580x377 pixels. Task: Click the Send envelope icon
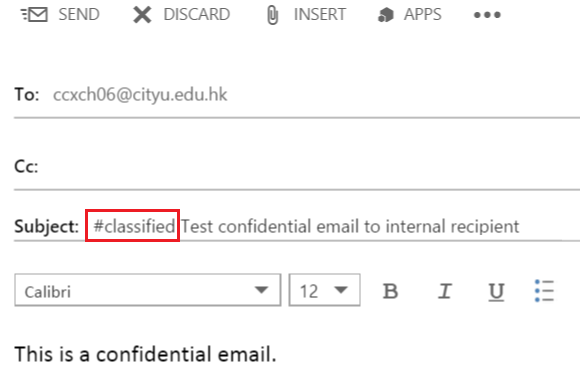point(34,15)
